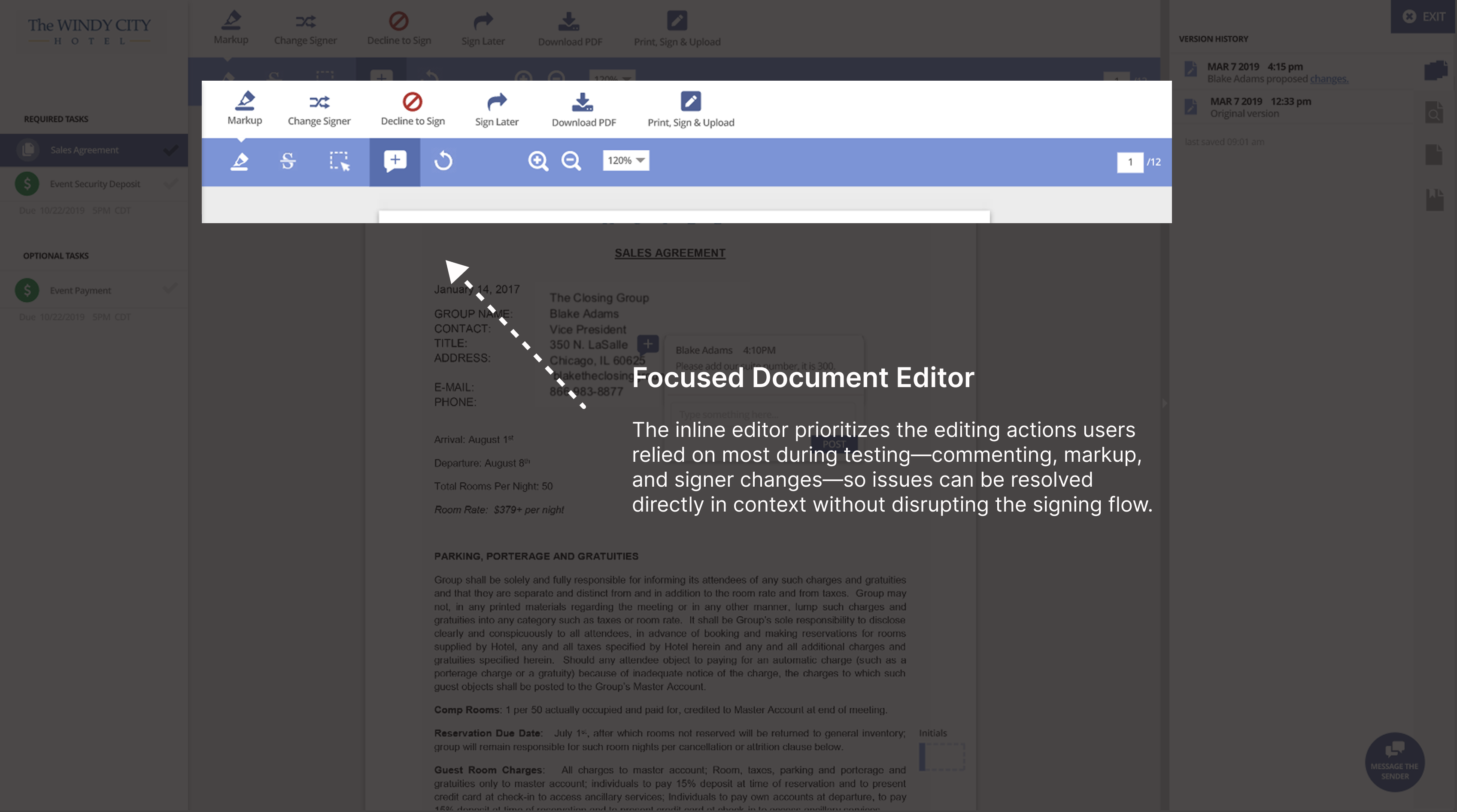This screenshot has height=812, width=1457.
Task: Open the Event Payment optional task
Action: click(80, 290)
